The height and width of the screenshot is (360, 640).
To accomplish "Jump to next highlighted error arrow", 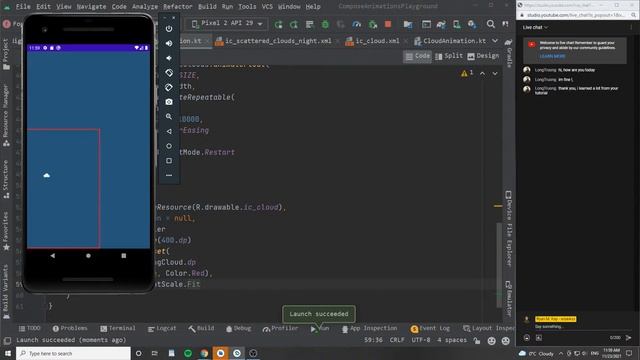I will 495,73.
